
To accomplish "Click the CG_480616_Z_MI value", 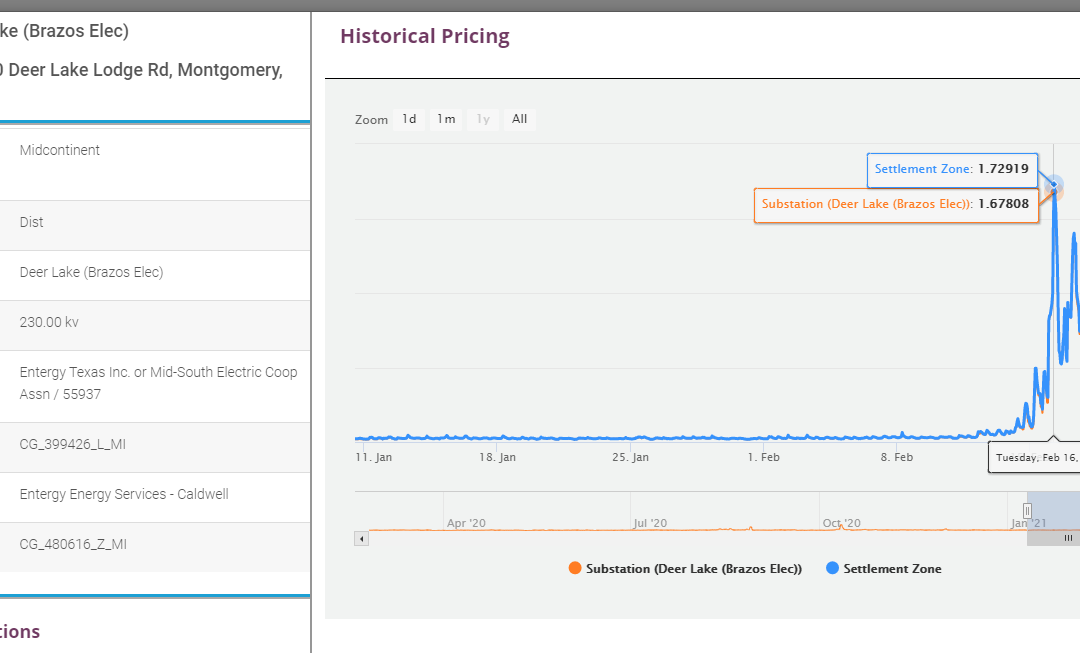I will 73,544.
